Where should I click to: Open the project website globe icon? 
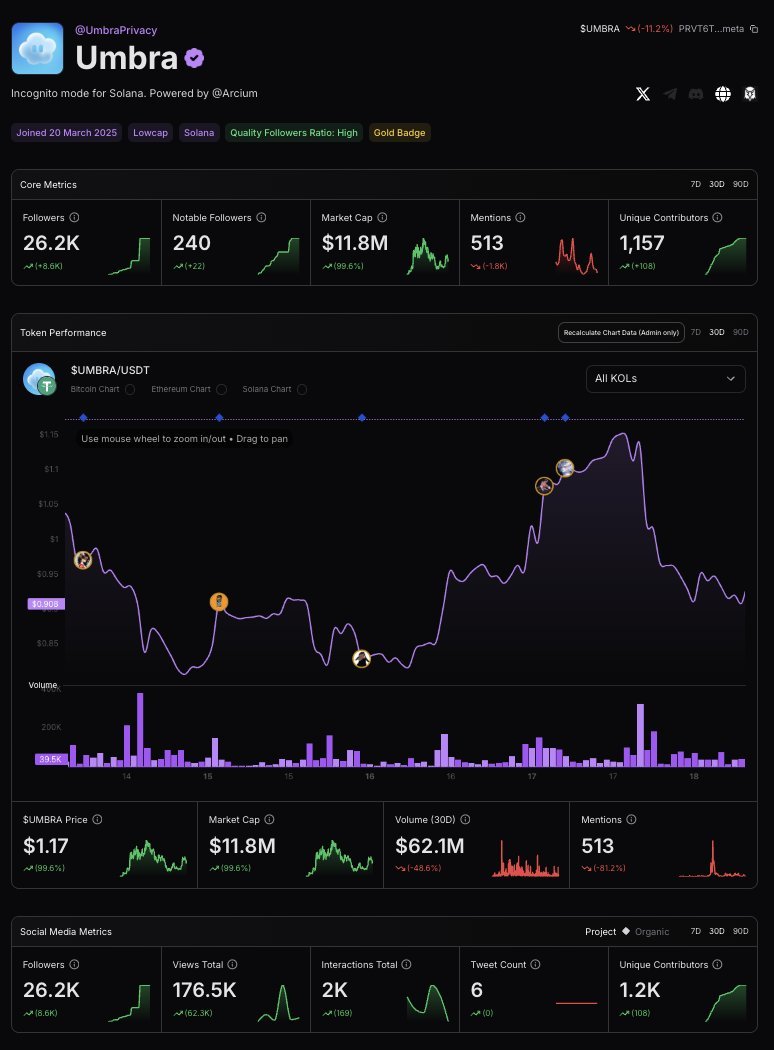(x=723, y=94)
